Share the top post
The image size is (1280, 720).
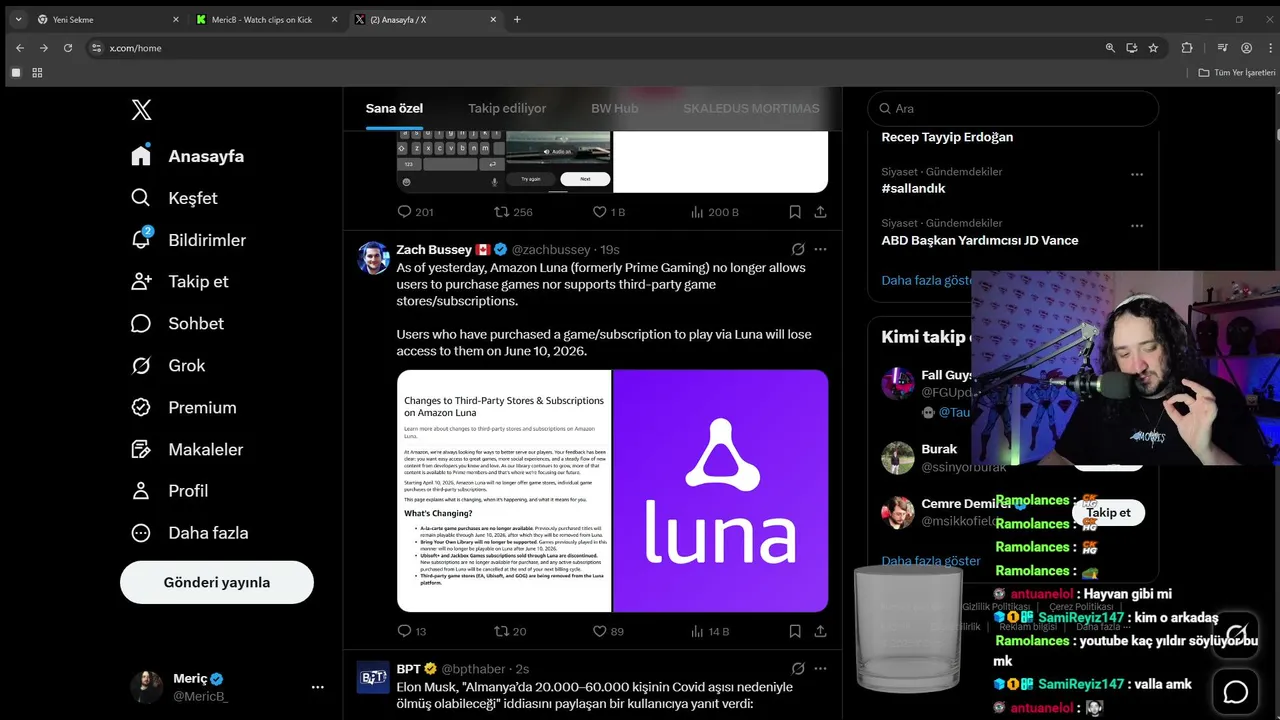coord(820,212)
